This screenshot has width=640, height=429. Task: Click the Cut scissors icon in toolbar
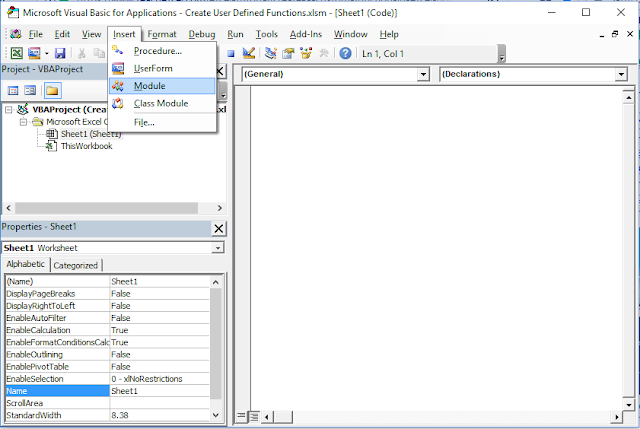tap(82, 53)
